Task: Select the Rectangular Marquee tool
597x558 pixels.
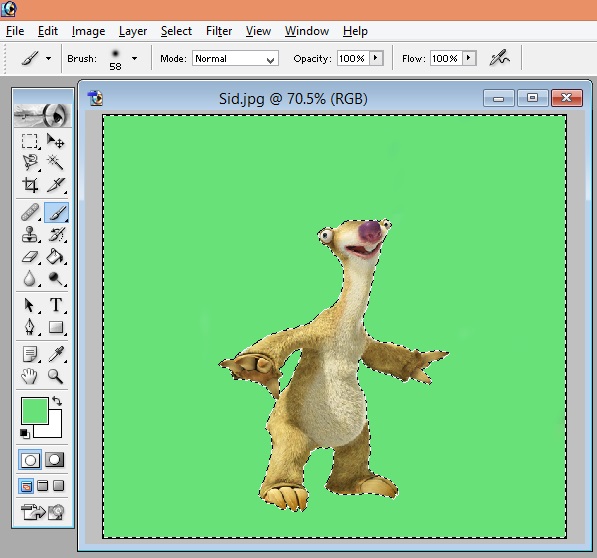Action: click(x=30, y=141)
